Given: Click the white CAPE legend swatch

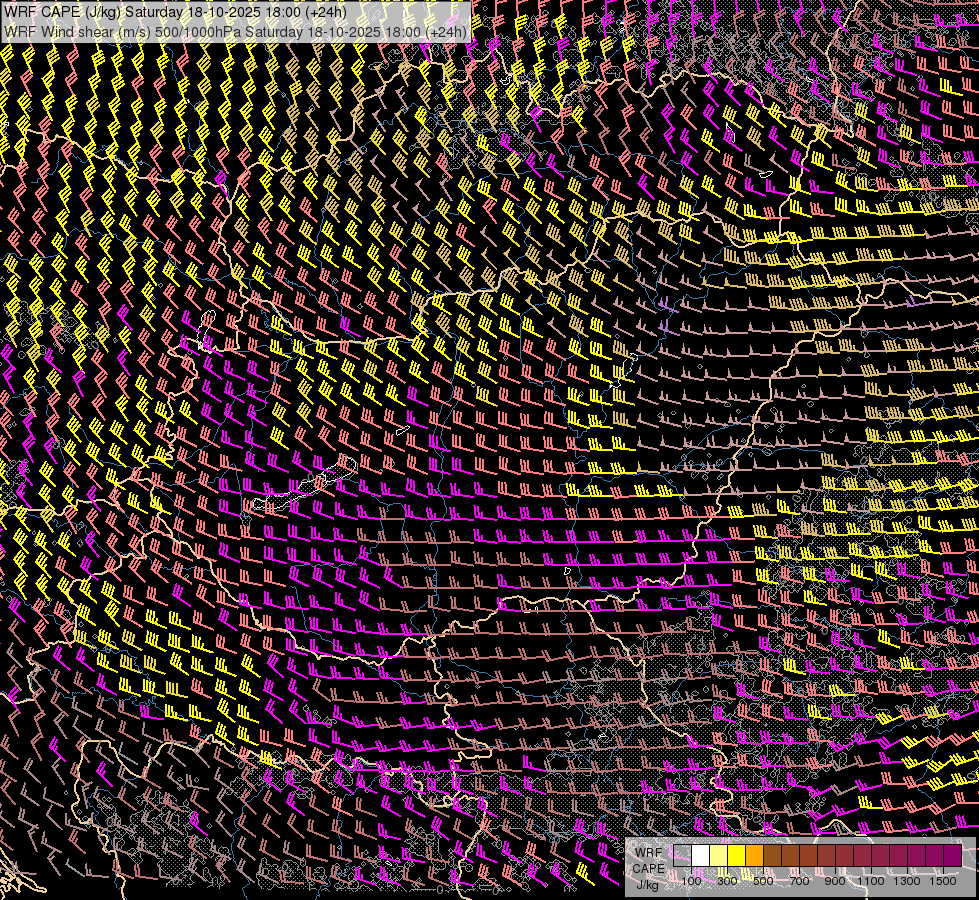Looking at the screenshot, I should (x=701, y=855).
